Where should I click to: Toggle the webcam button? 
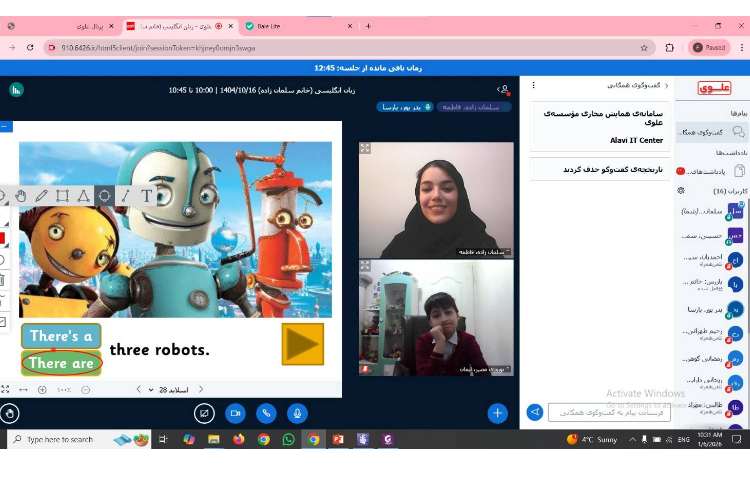click(235, 414)
